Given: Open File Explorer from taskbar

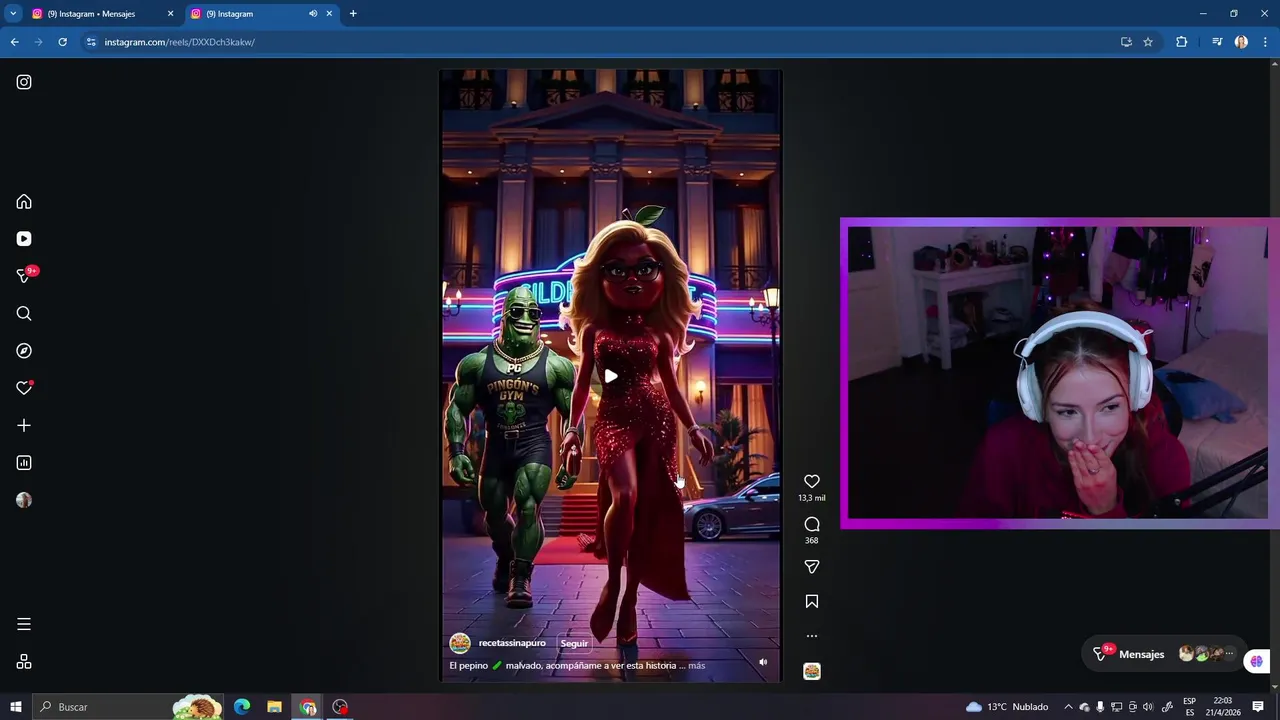Looking at the screenshot, I should pos(274,707).
